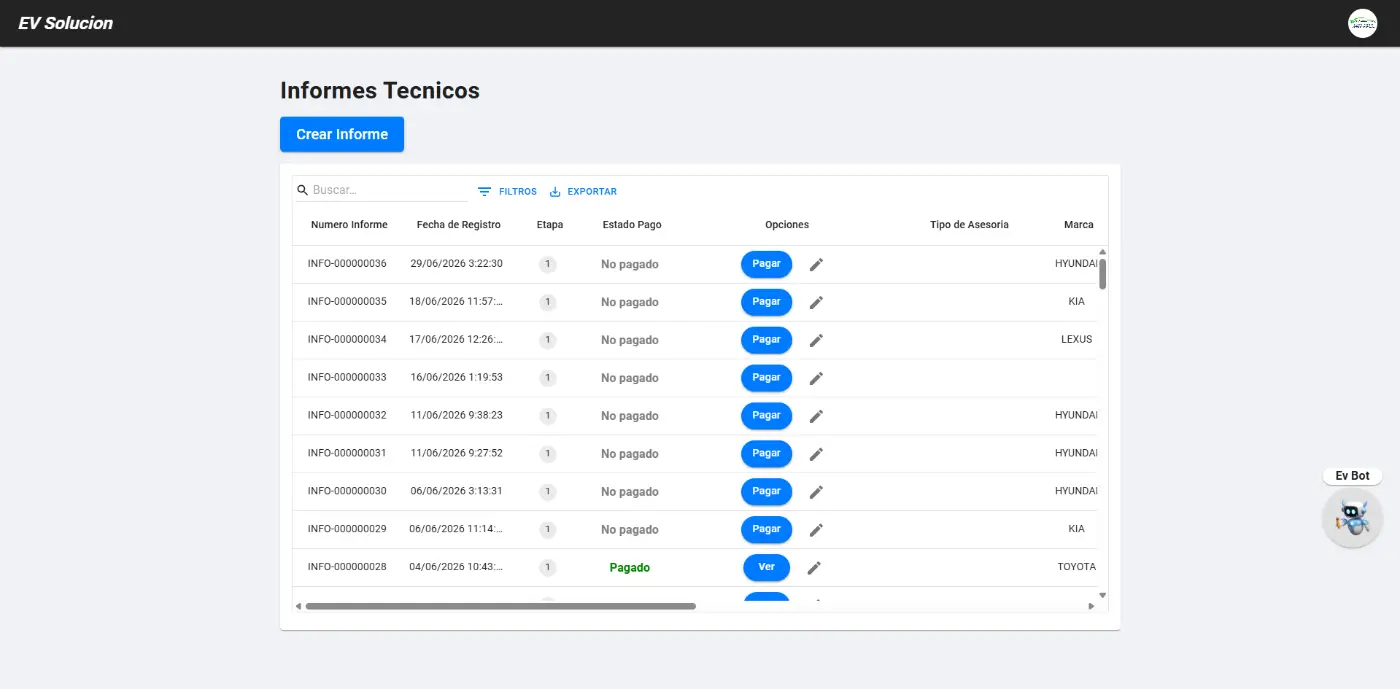The height and width of the screenshot is (689, 1400).
Task: Select the cell INFO-000000030
Action: coord(347,492)
